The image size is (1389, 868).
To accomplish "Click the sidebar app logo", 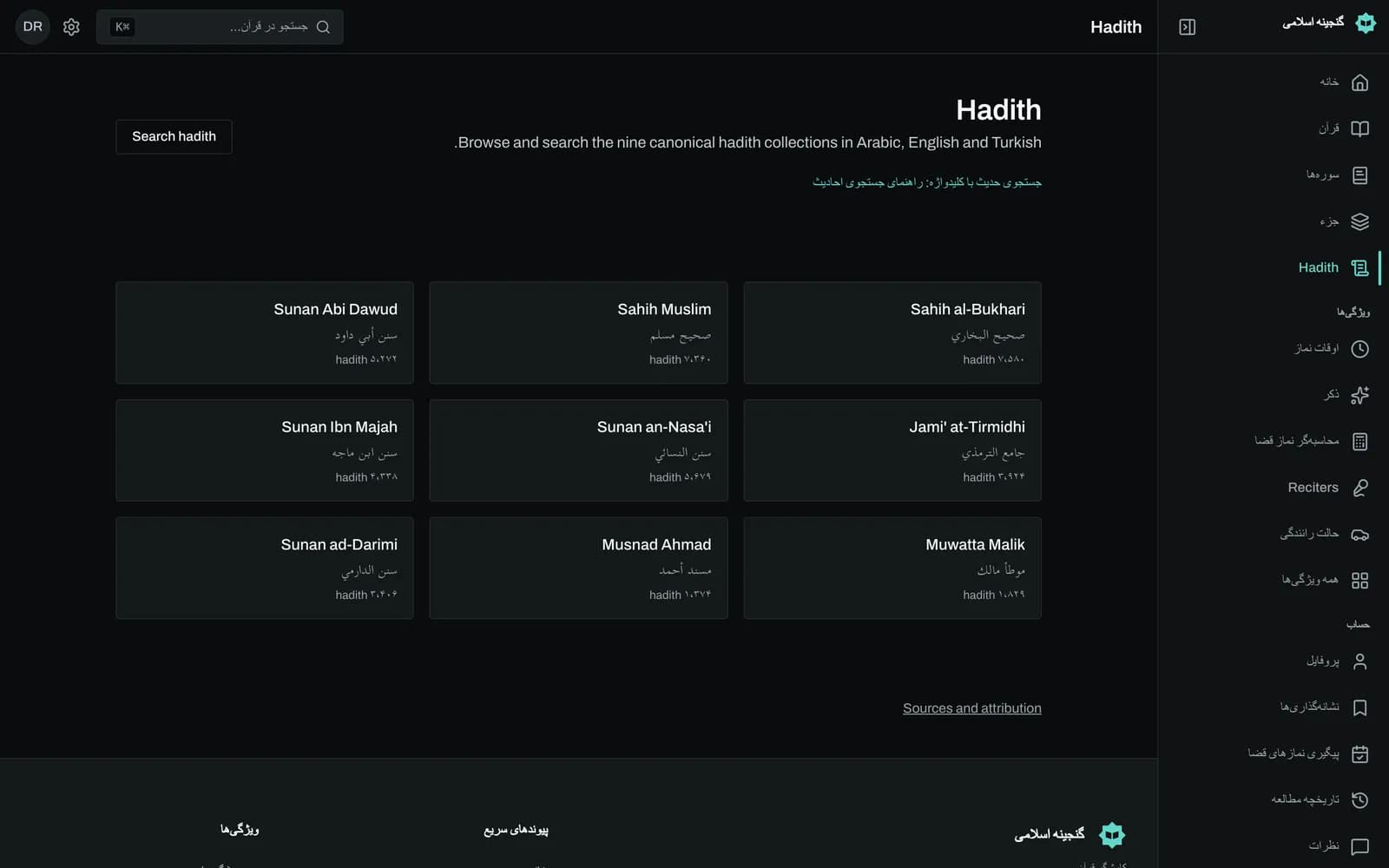I will [1366, 23].
